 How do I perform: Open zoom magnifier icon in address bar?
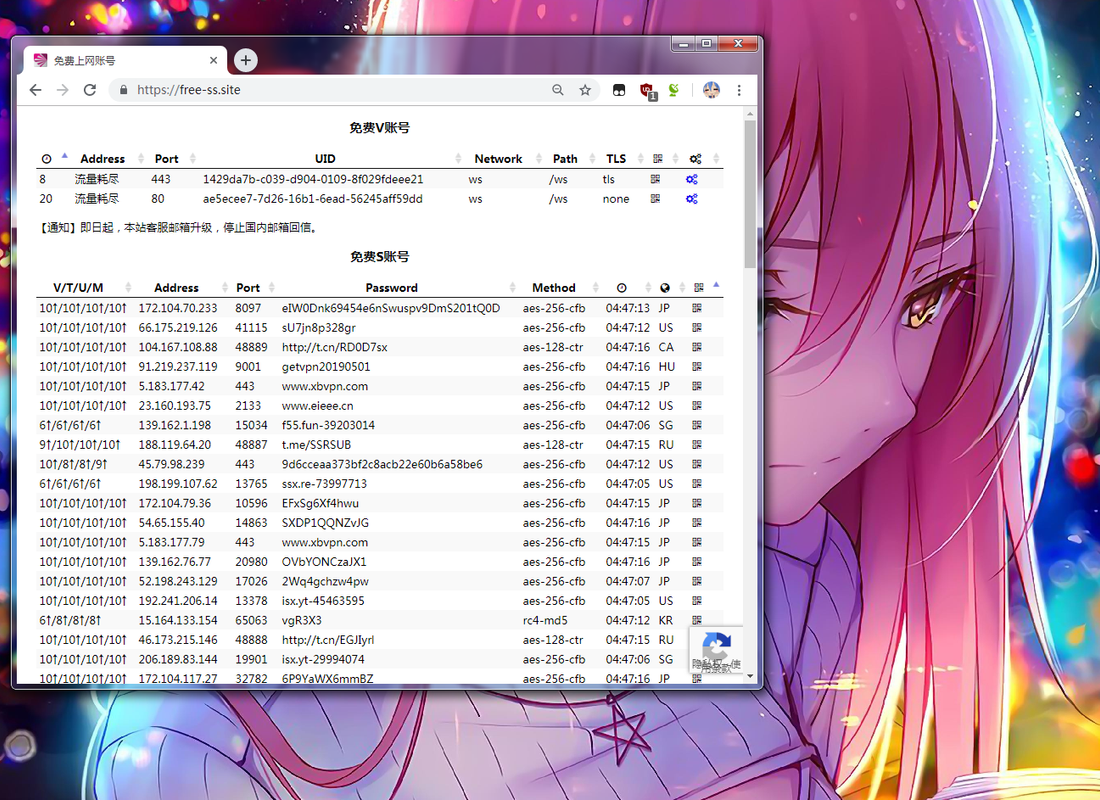pyautogui.click(x=558, y=90)
